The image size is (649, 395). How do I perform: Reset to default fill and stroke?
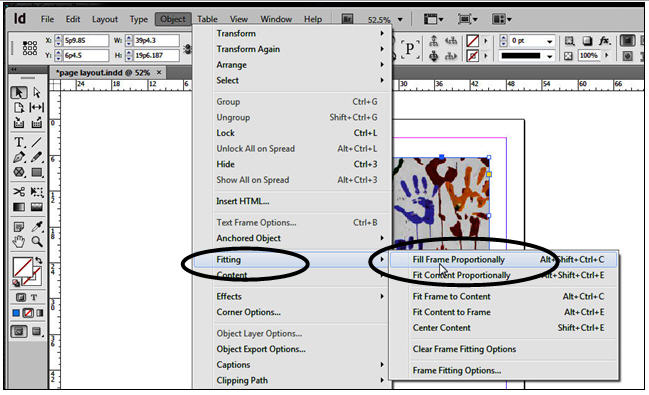click(x=16, y=283)
